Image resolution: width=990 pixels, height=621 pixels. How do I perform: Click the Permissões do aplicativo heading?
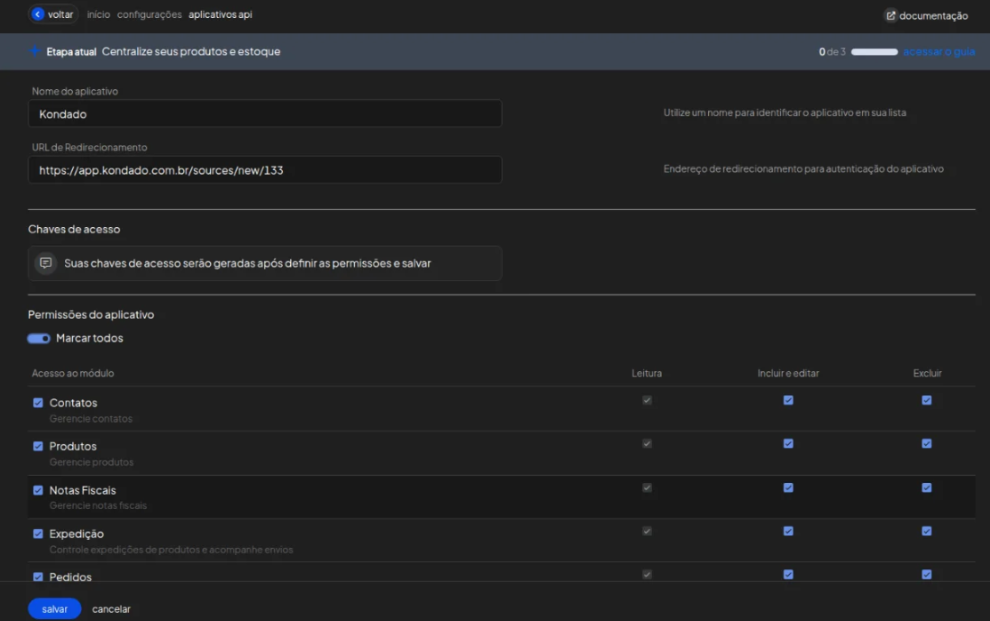[91, 314]
